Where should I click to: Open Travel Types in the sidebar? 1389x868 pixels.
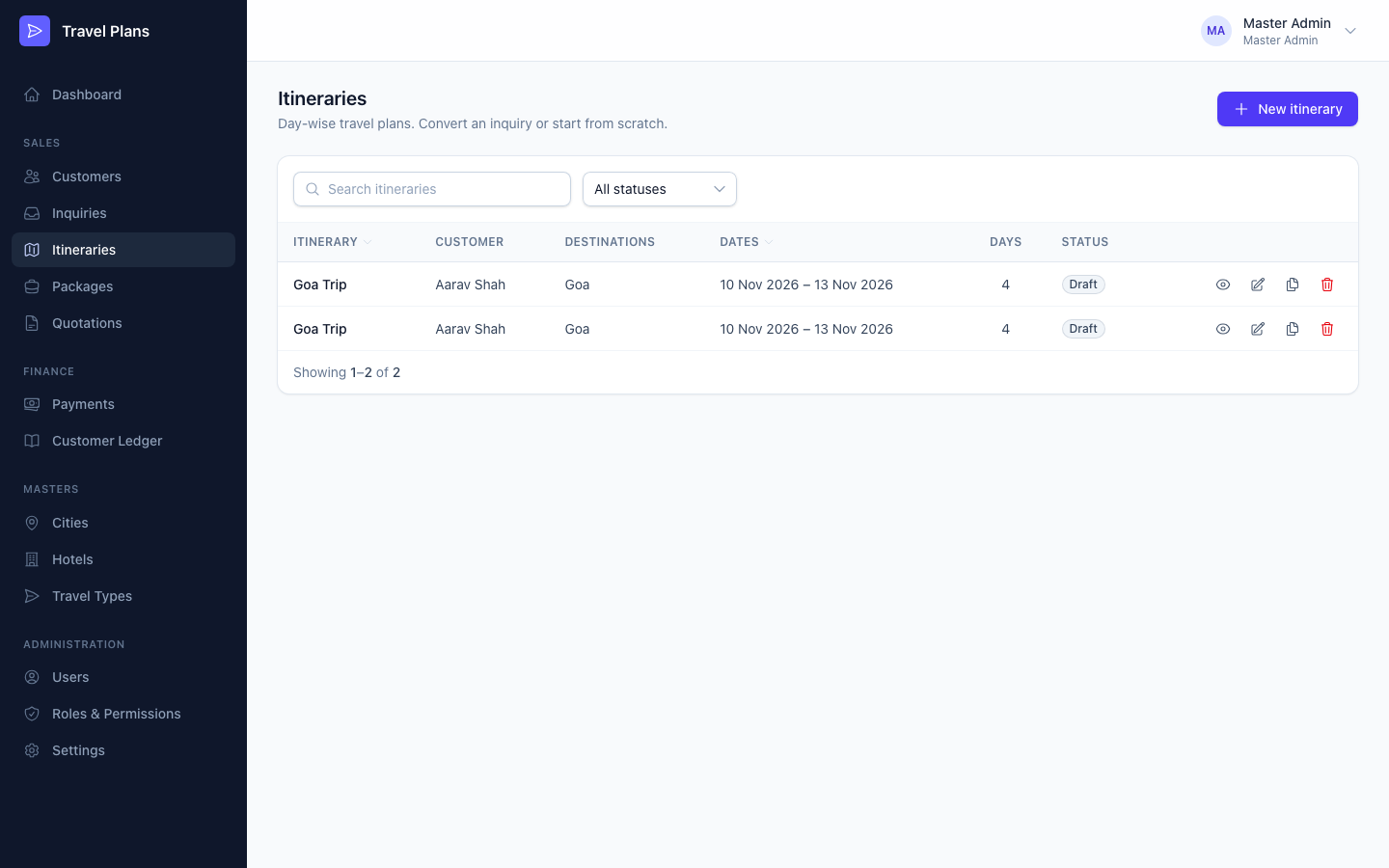coord(123,596)
